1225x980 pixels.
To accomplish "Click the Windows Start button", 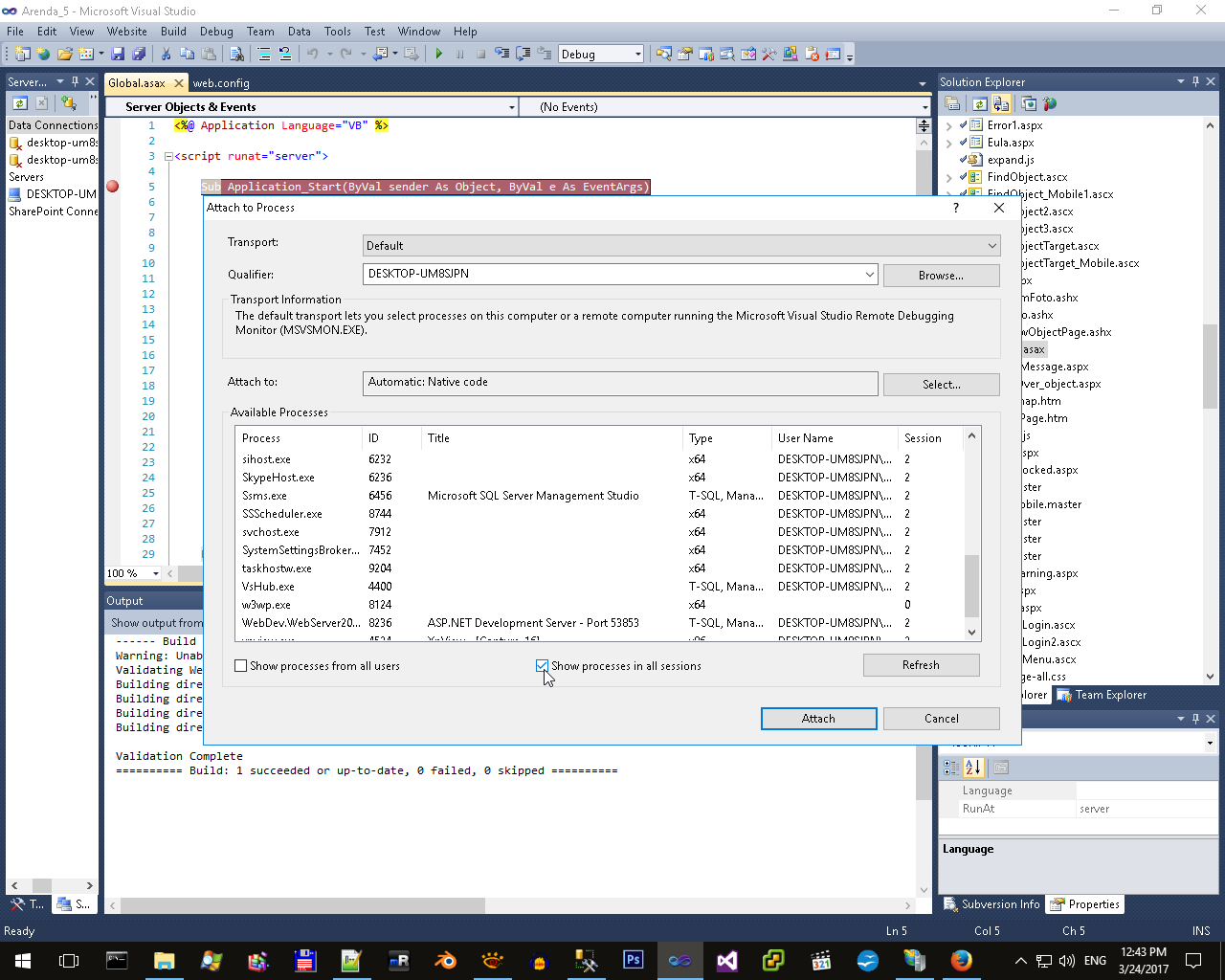I will tap(22, 960).
